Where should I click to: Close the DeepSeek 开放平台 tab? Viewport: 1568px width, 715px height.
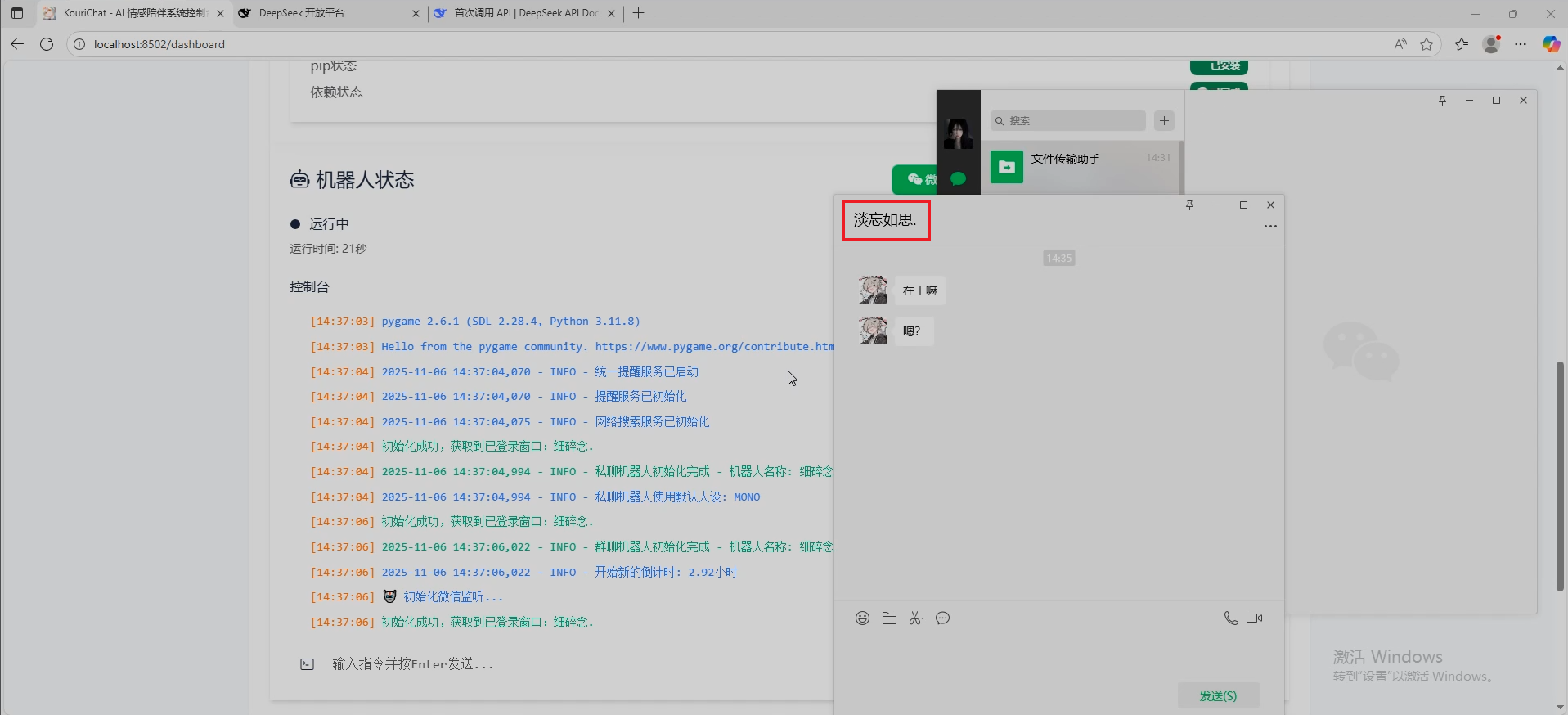coord(416,13)
